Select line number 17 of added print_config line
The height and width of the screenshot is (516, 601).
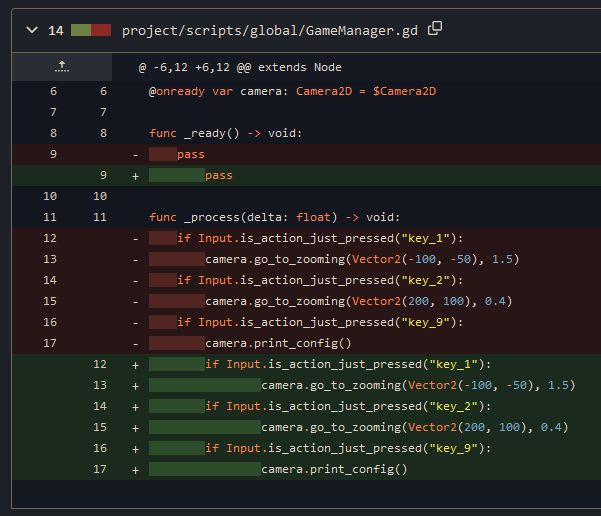(100, 469)
